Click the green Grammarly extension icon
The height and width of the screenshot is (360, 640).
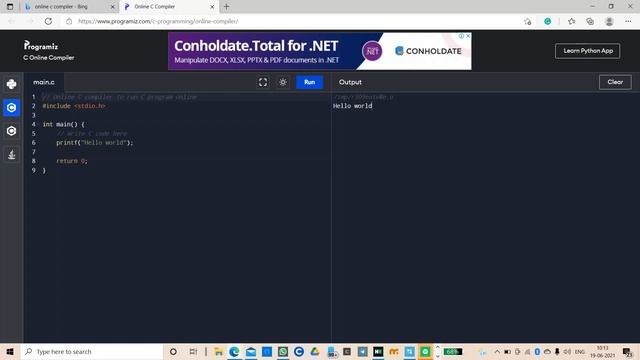click(547, 21)
